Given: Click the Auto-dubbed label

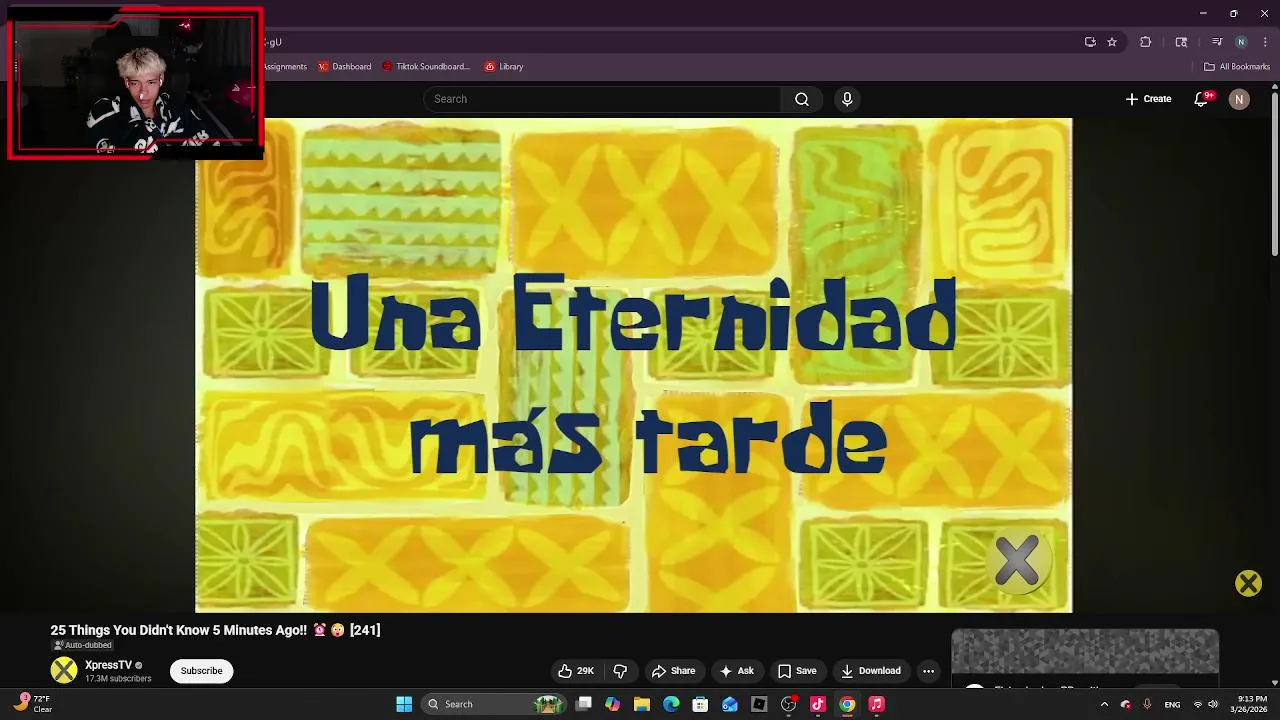Looking at the screenshot, I should [82, 646].
